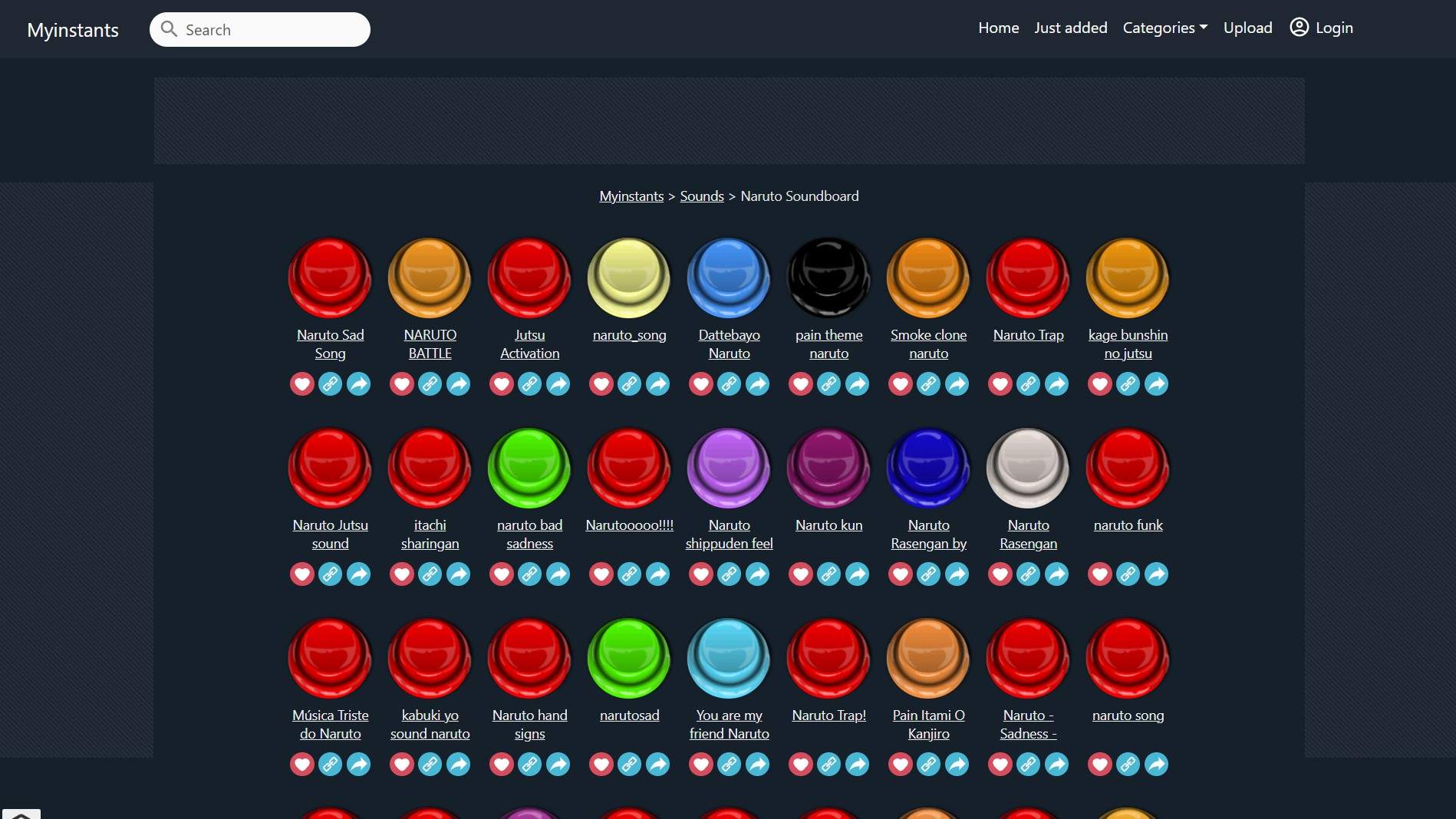The width and height of the screenshot is (1456, 819).
Task: Play the naruto bad sadness green button
Action: (529, 468)
